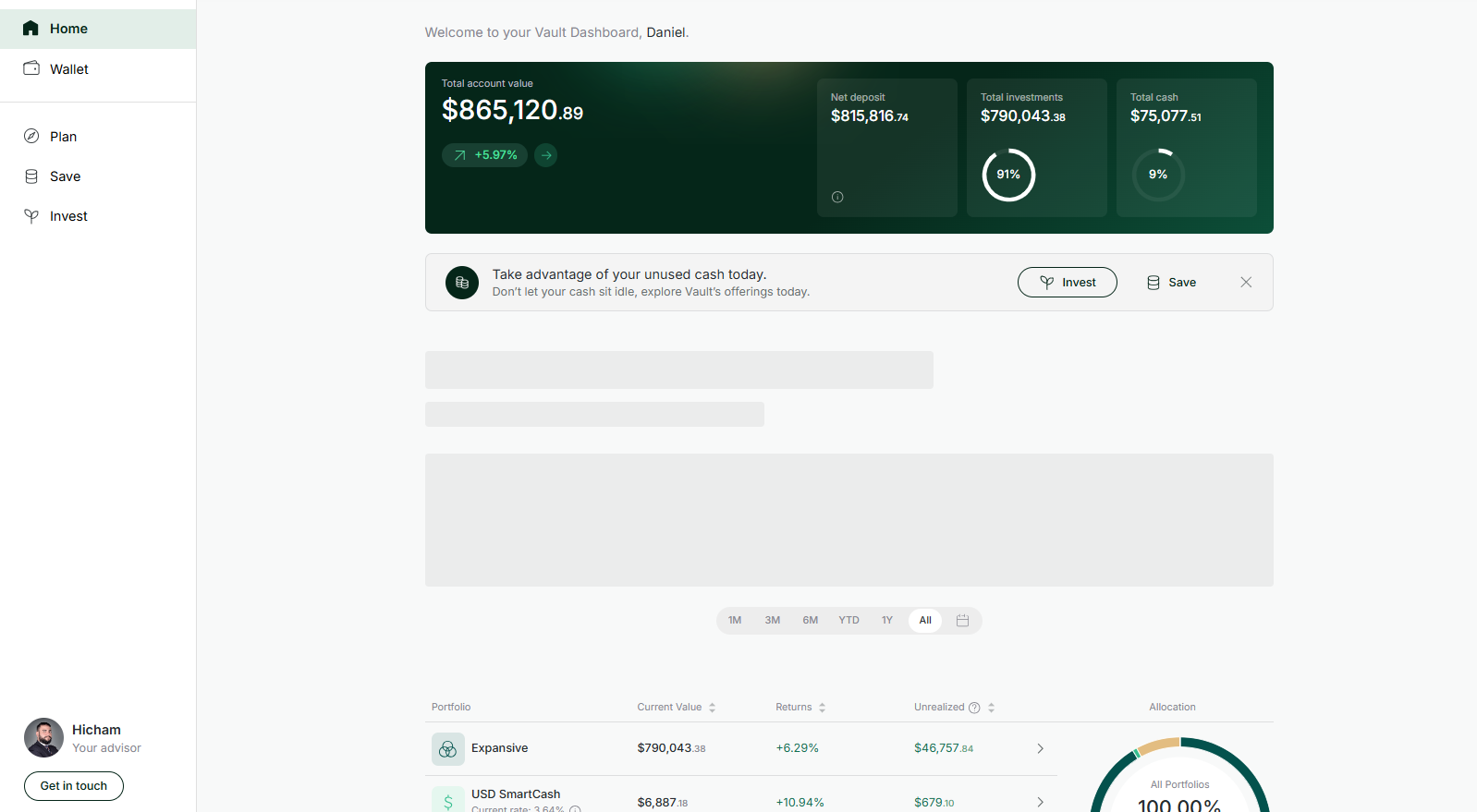
Task: Click Hicham advisor avatar photo
Action: click(43, 738)
